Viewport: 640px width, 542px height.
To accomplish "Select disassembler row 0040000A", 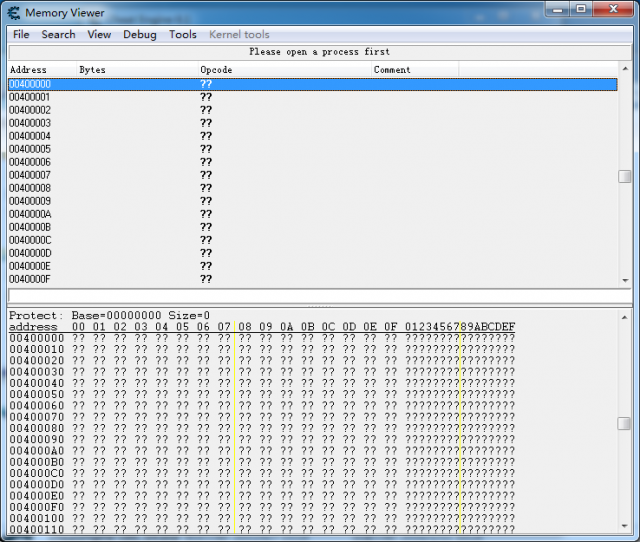I will click(313, 214).
